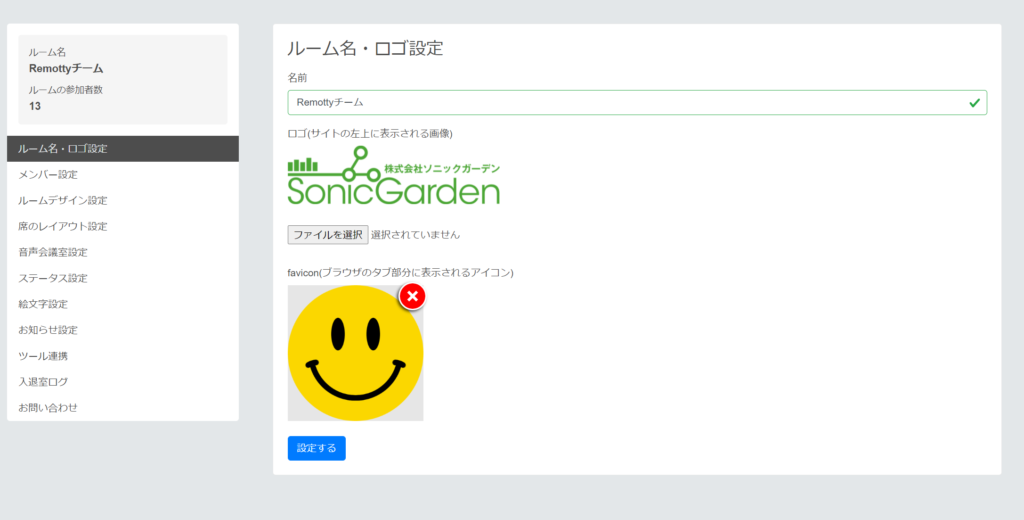Click the blue 設定する button
Screen dimensions: 1024x520
(317, 448)
